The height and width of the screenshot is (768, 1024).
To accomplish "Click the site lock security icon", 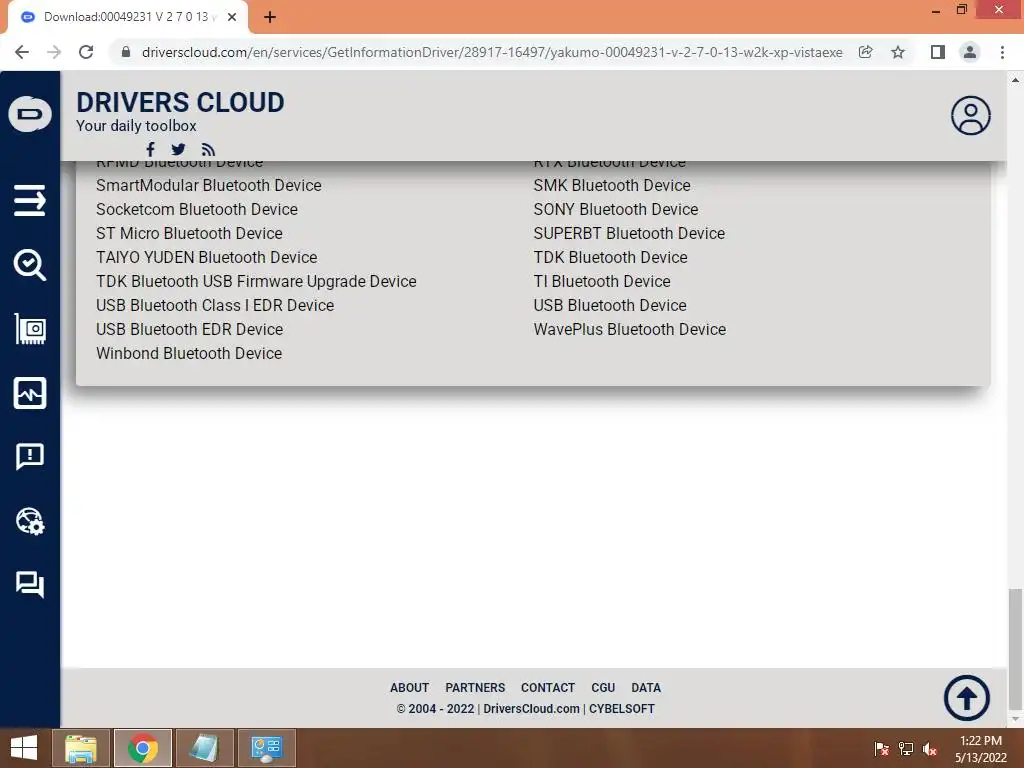I will tap(126, 52).
